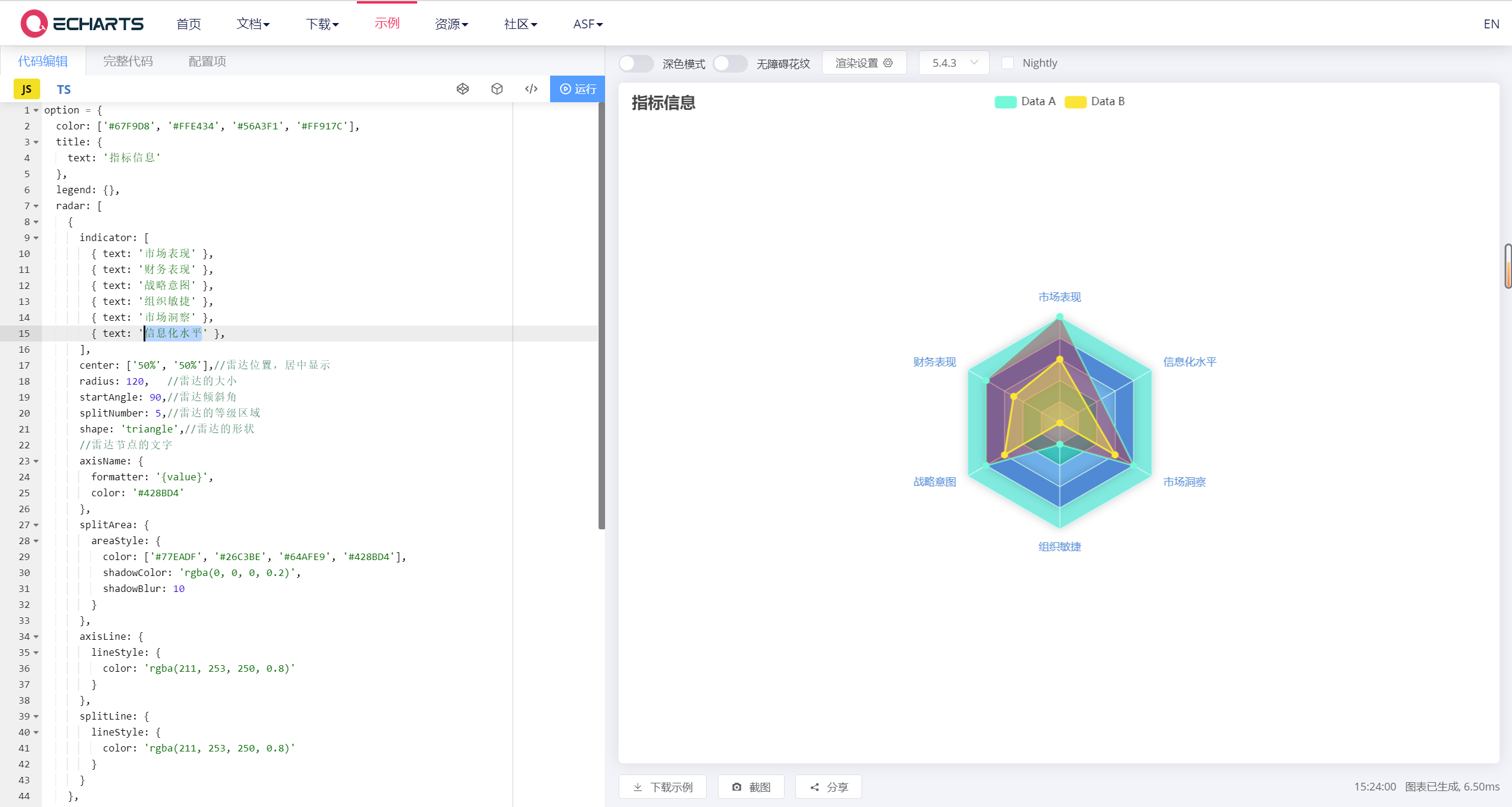This screenshot has height=807, width=1512.
Task: Take screenshot with 截图 camera icon
Action: click(737, 787)
